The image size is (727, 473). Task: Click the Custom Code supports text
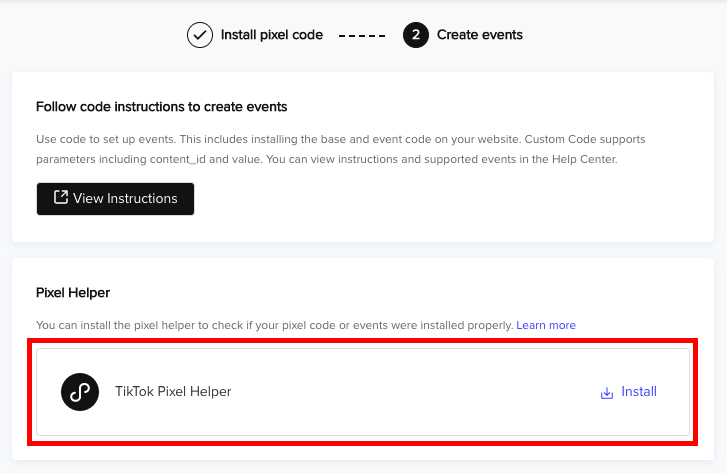tap(585, 139)
